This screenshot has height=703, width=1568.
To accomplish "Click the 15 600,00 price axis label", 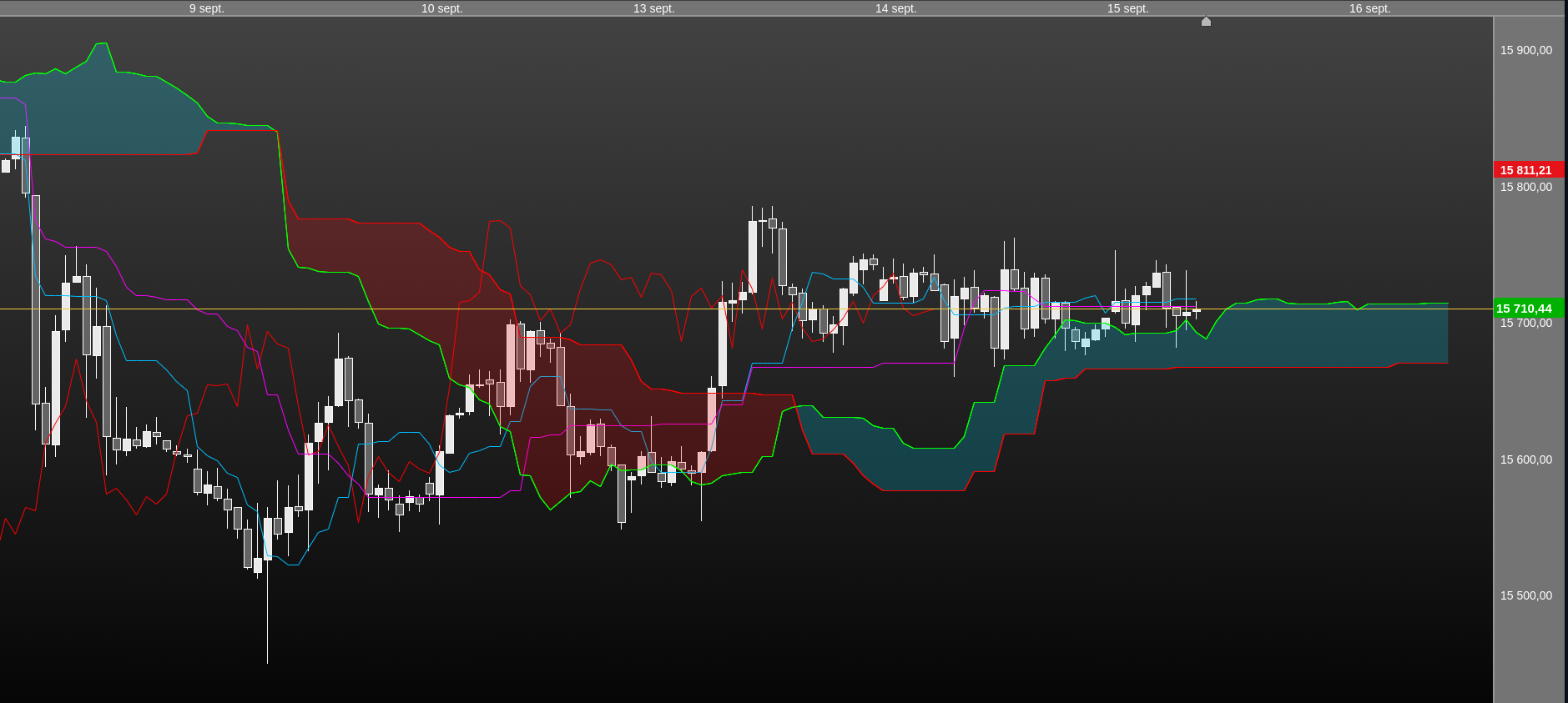I will [x=1526, y=459].
